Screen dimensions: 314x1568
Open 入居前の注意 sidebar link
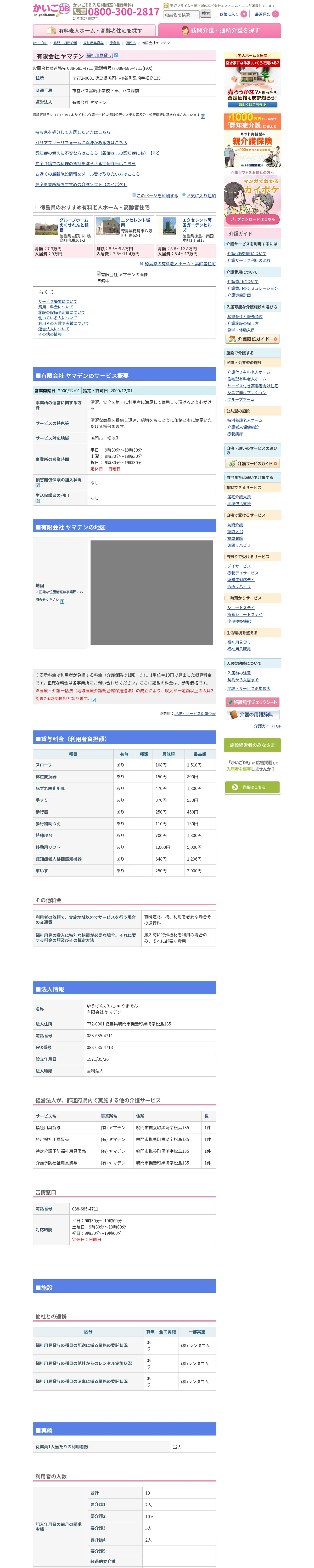click(x=239, y=673)
